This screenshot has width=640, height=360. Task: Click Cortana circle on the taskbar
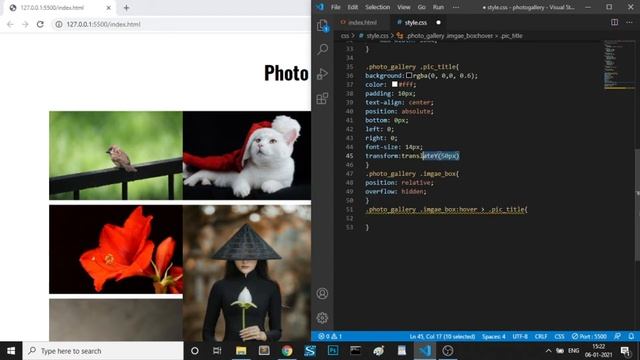(x=195, y=351)
